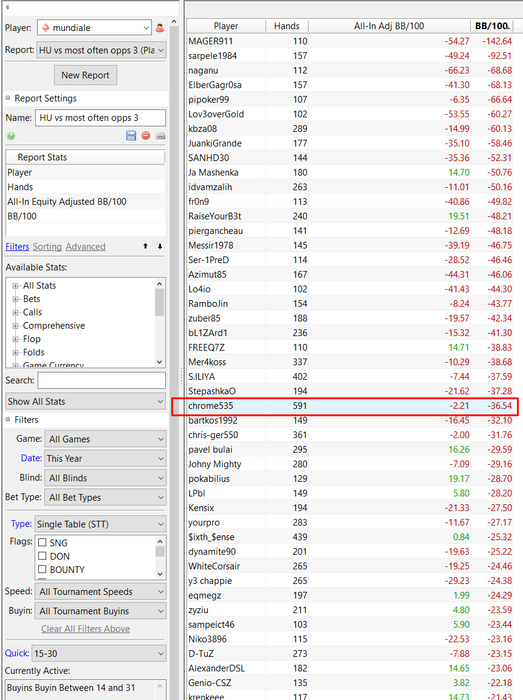523x700 pixels.
Task: Expand the Folds tree node
Action: point(15,353)
